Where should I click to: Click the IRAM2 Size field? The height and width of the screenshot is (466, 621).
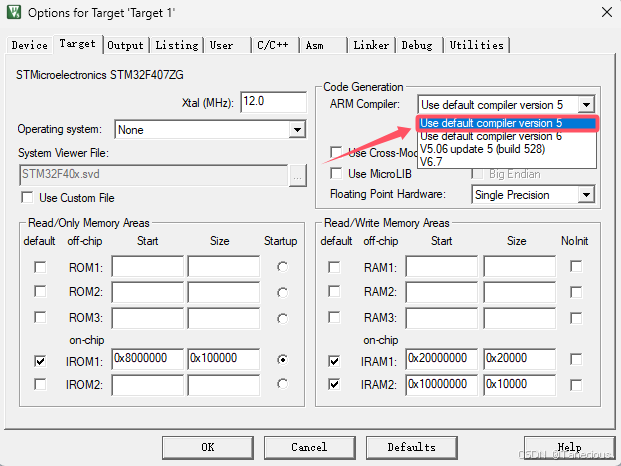pos(520,385)
